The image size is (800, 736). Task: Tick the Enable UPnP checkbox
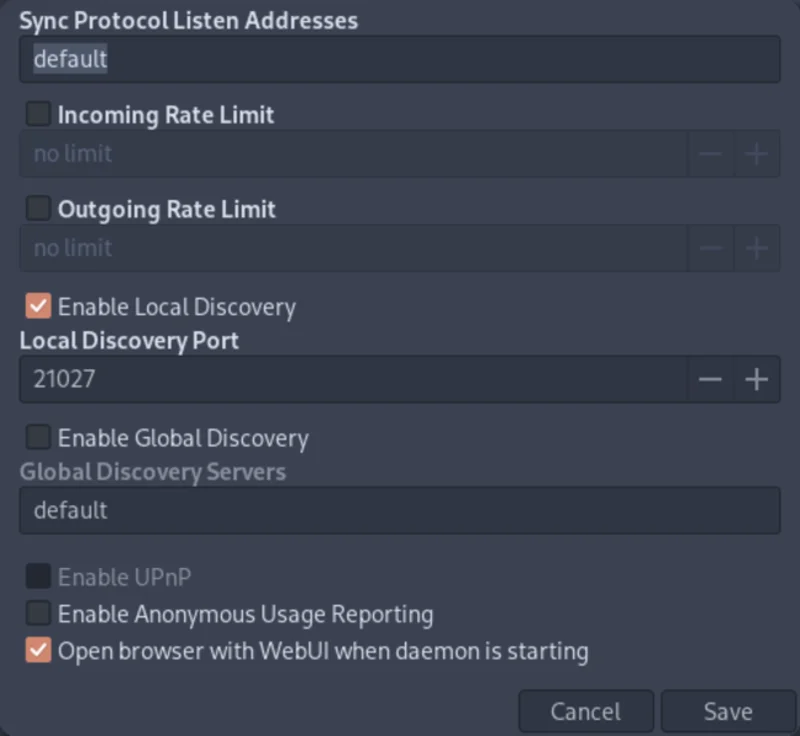coord(38,576)
